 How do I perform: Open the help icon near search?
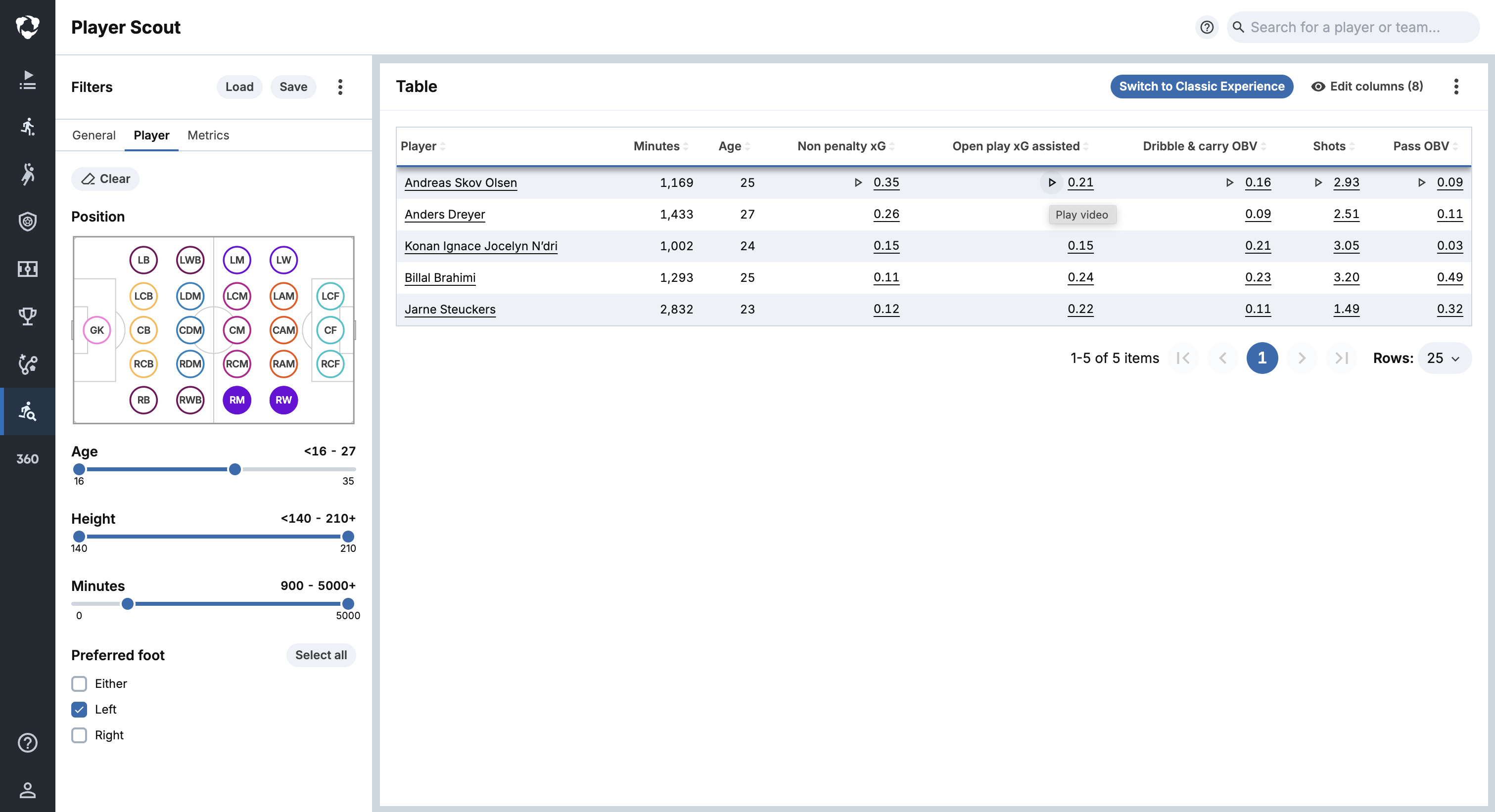tap(1207, 27)
